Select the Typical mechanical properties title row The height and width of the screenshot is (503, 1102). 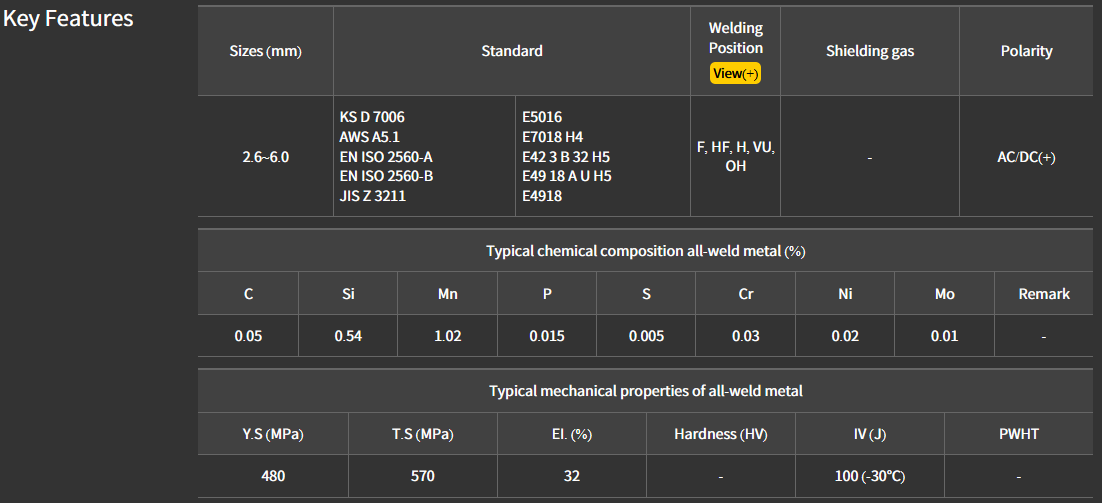click(645, 391)
